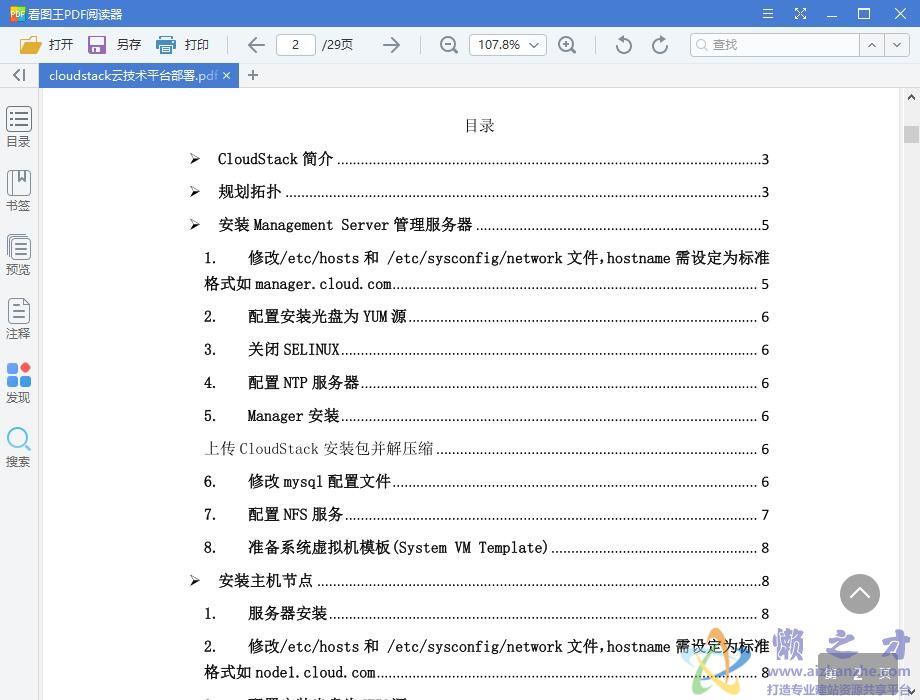The width and height of the screenshot is (920, 700).
Task: Click the 上传 CloudStack 安装包并解压缩 line
Action: click(486, 449)
